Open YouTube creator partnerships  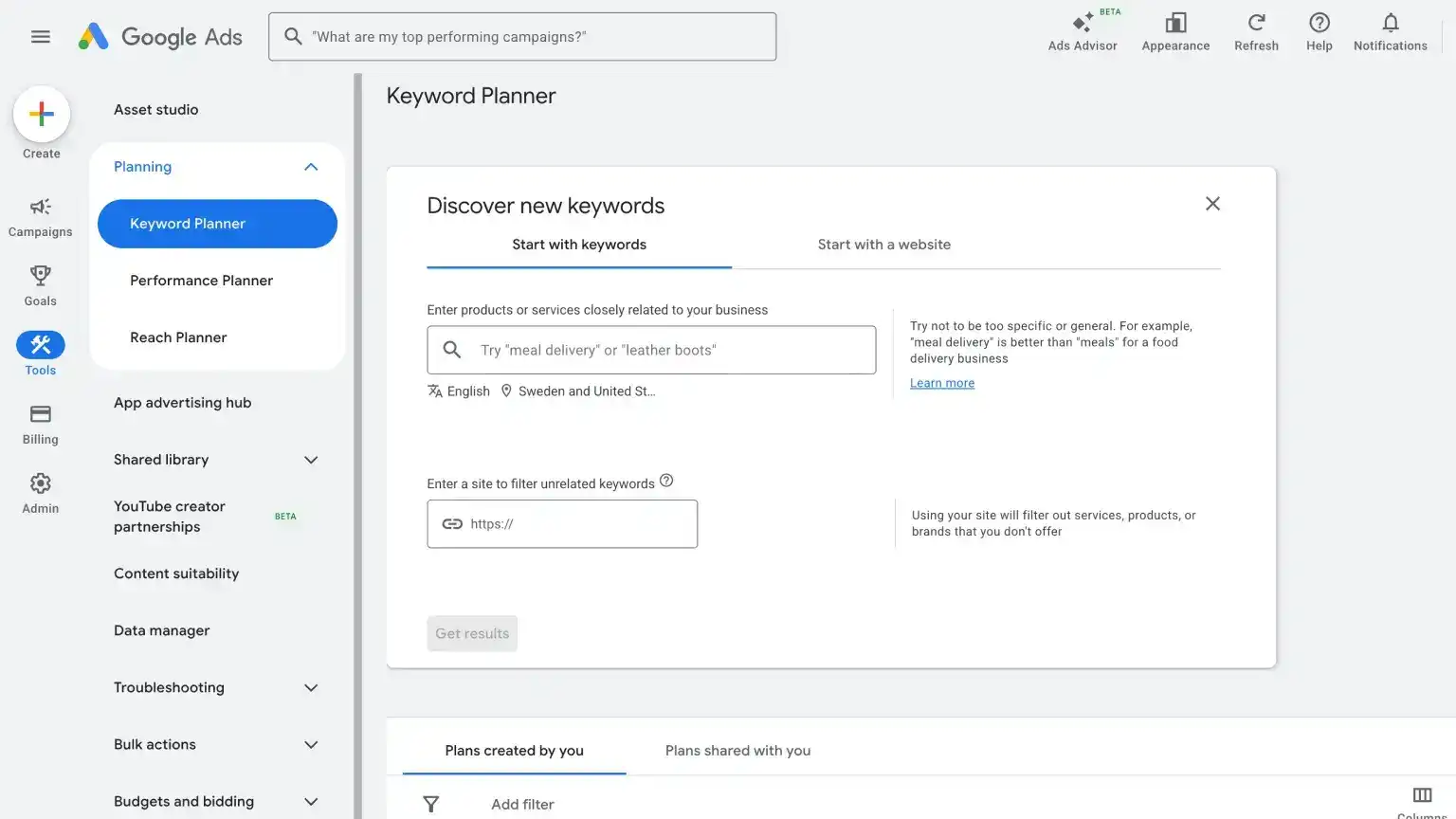(x=170, y=517)
